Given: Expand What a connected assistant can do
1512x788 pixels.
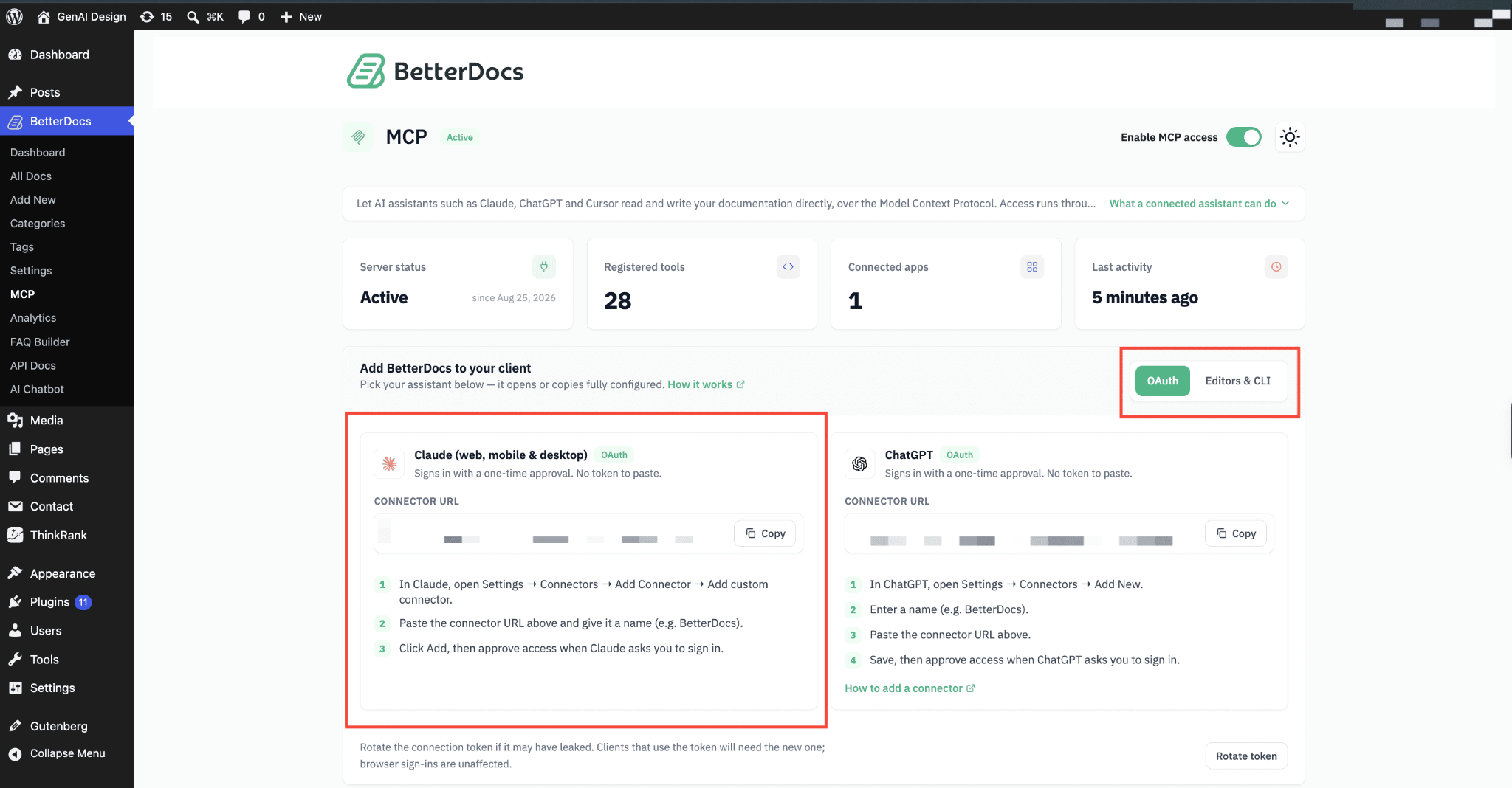Looking at the screenshot, I should coord(1199,204).
